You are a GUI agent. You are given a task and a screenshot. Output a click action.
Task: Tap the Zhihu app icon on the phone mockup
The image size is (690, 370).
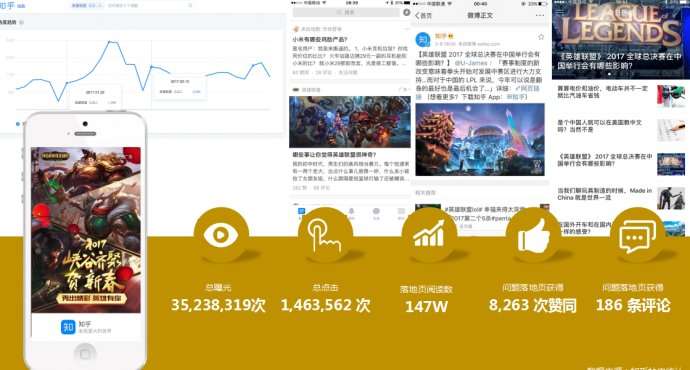[x=68, y=327]
